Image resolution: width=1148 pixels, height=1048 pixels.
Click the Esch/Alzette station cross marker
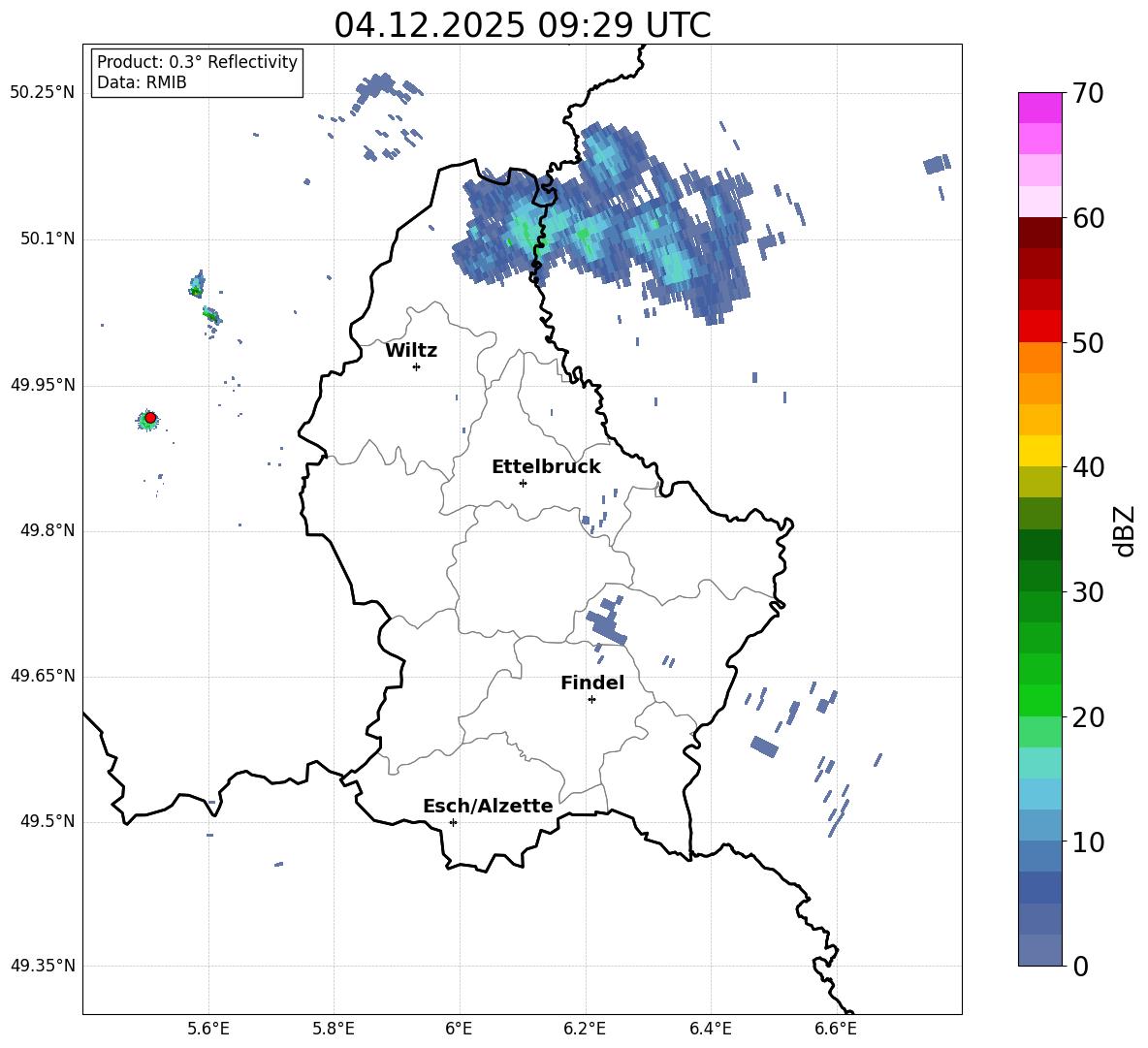[453, 822]
